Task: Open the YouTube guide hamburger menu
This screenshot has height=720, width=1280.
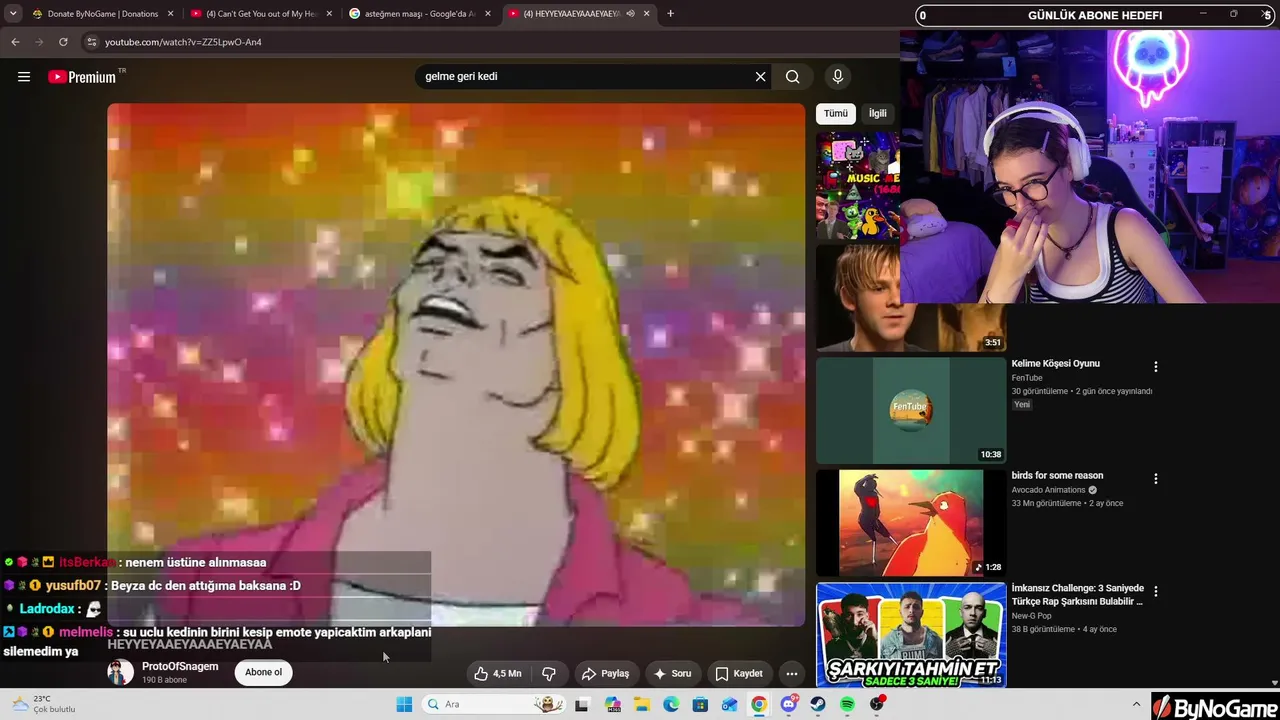Action: pos(24,77)
